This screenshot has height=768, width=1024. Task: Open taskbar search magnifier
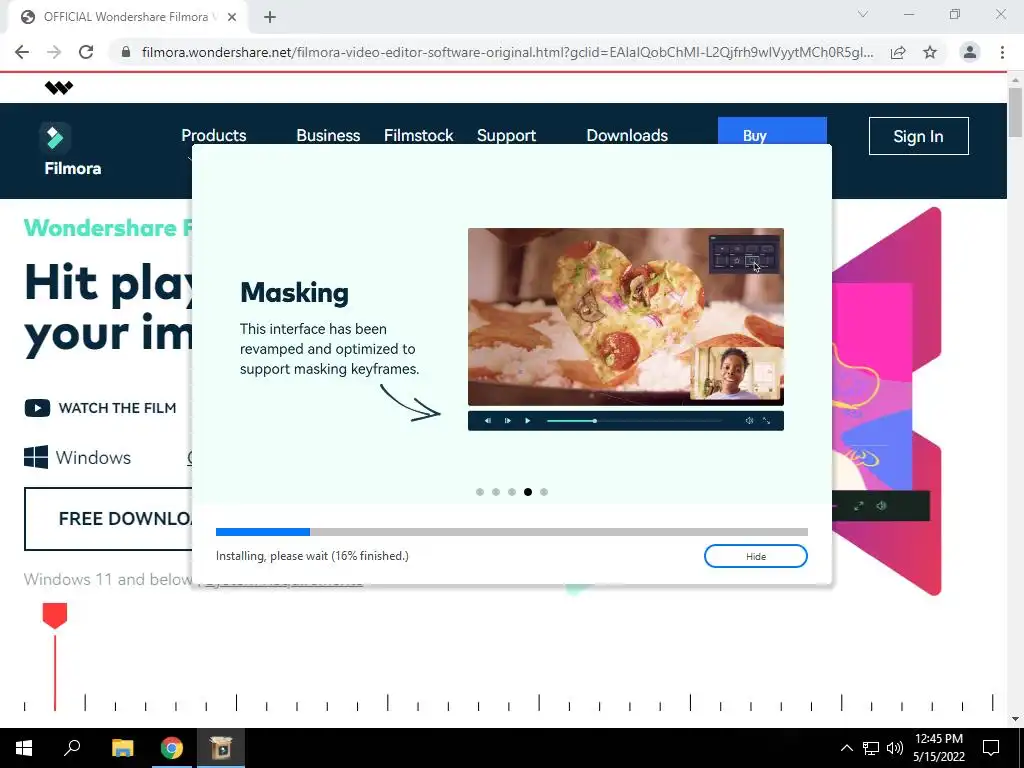point(72,748)
